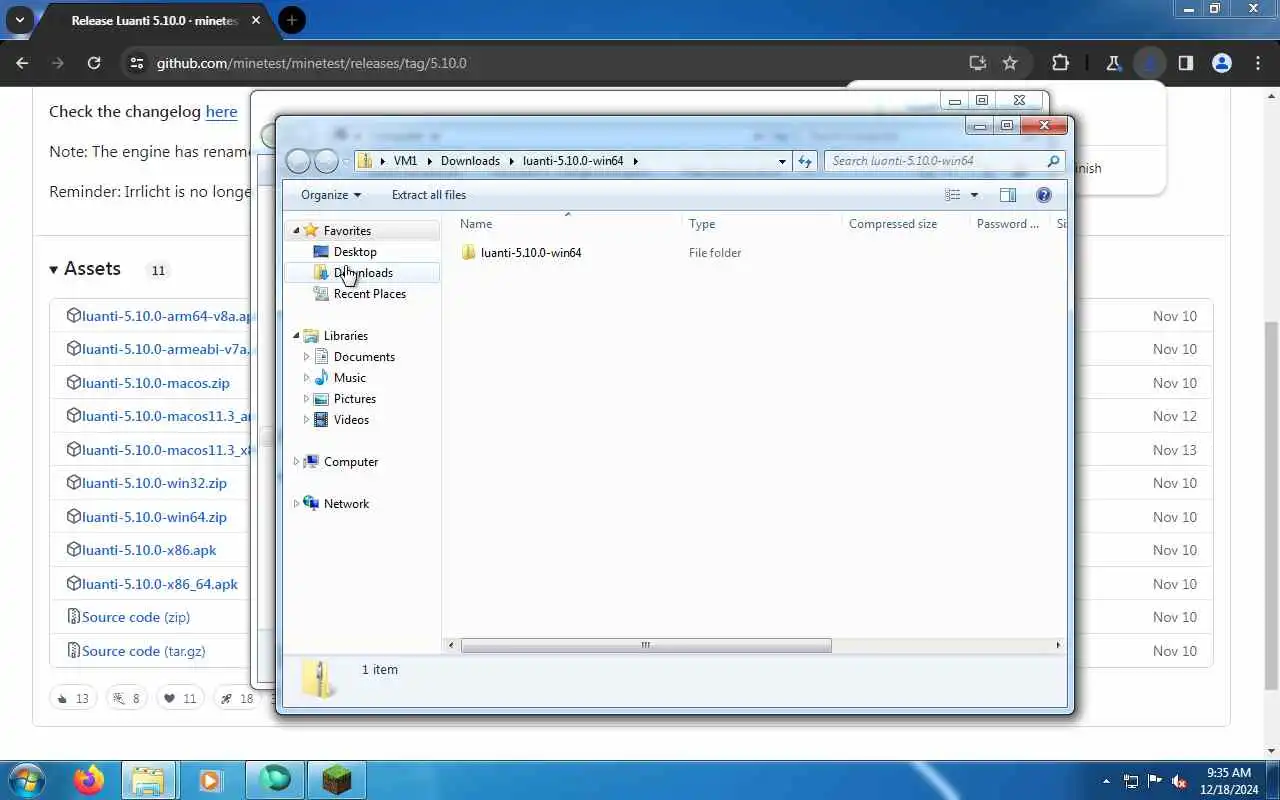Download luanti-5.10.0-x86.apk asset
1280x800 pixels.
(149, 550)
